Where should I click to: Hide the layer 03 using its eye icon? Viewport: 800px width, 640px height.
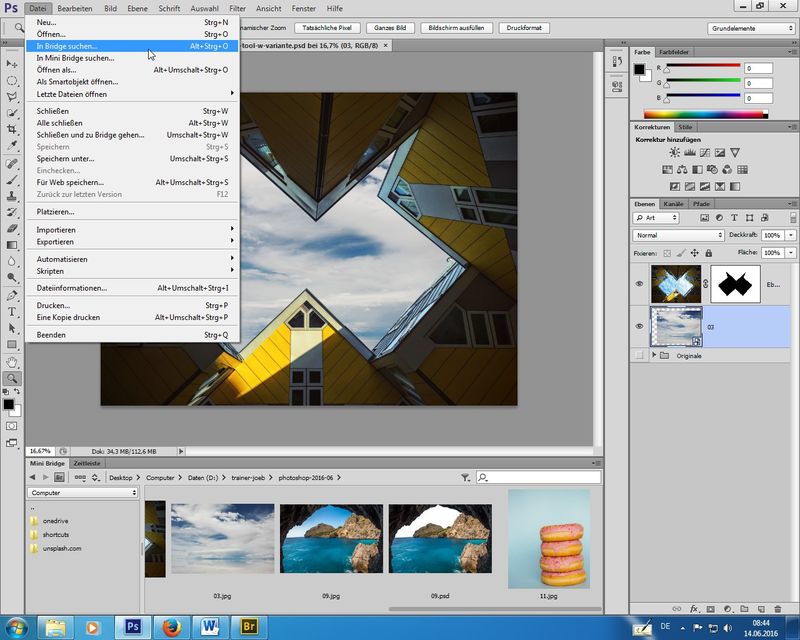point(640,326)
